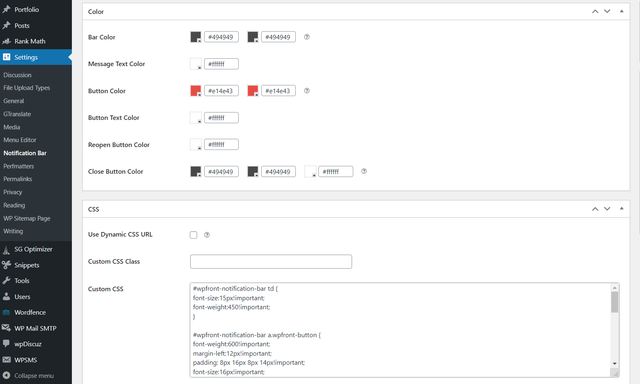Image resolution: width=640 pixels, height=384 pixels.
Task: Open Discussion settings
Action: tap(18, 75)
